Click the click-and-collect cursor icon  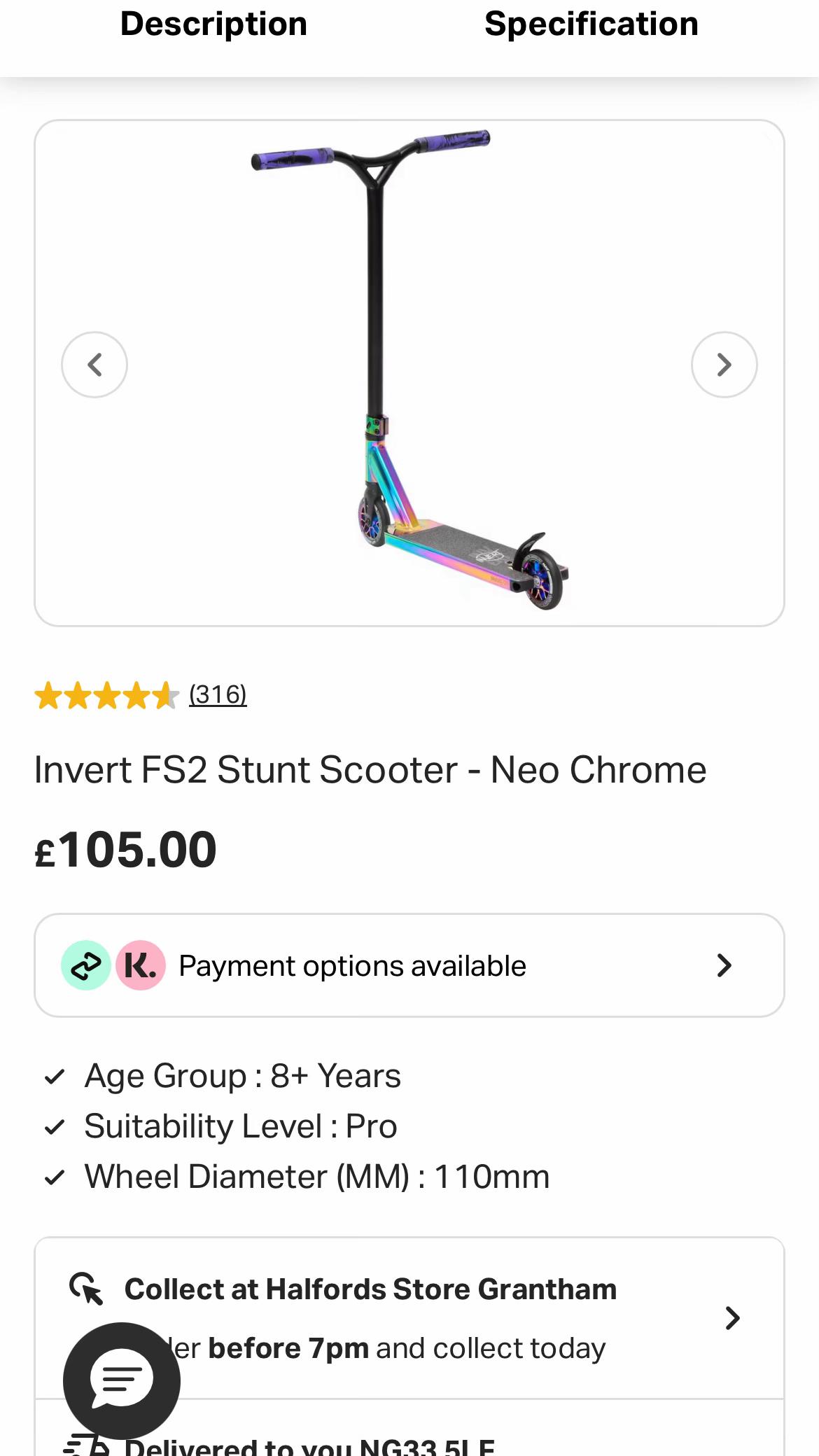pos(86,1289)
